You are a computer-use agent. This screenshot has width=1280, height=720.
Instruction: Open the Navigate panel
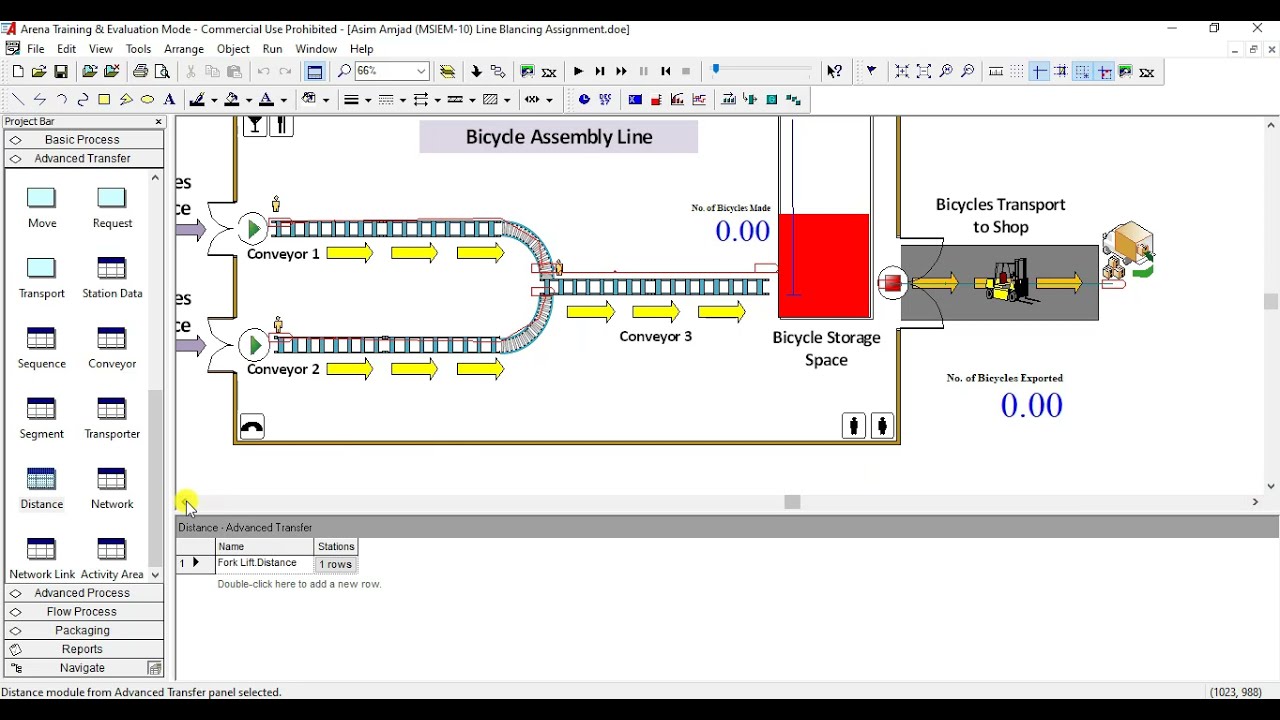[x=83, y=668]
